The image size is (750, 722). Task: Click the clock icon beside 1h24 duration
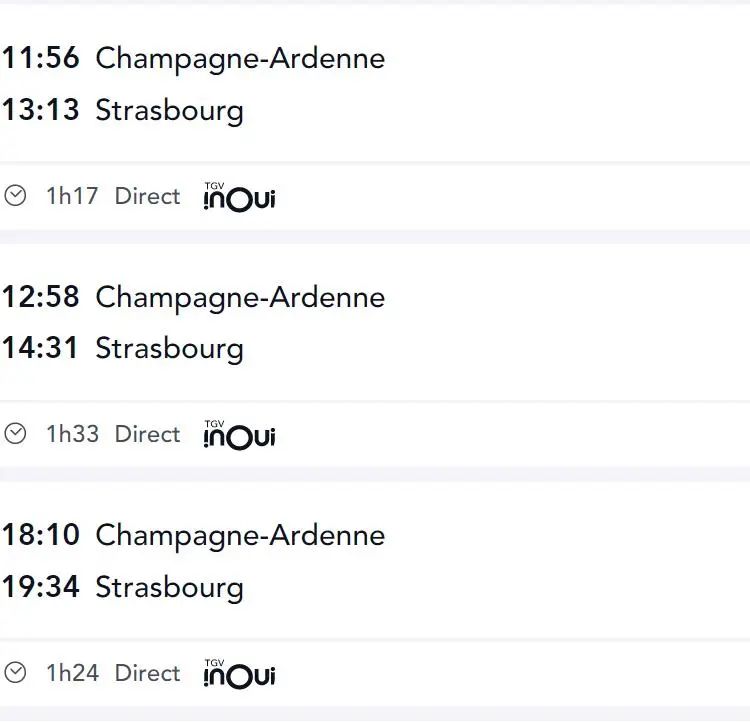point(15,673)
